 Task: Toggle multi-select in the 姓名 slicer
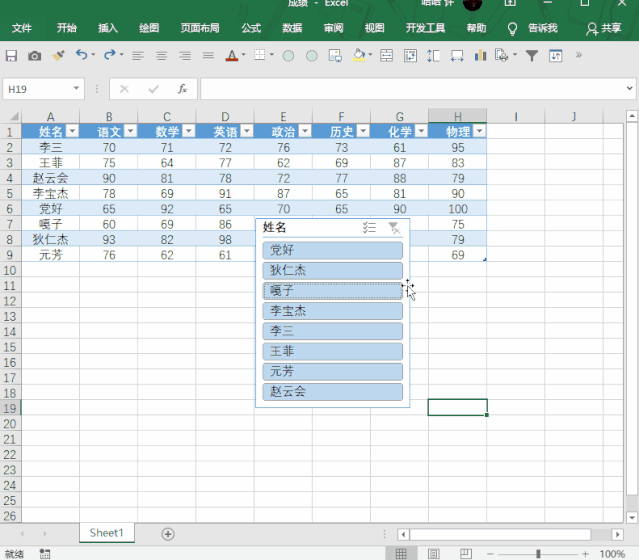tap(369, 227)
